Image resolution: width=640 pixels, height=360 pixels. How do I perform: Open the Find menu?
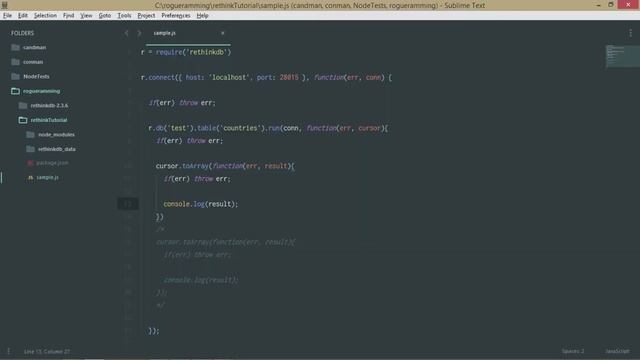point(68,16)
